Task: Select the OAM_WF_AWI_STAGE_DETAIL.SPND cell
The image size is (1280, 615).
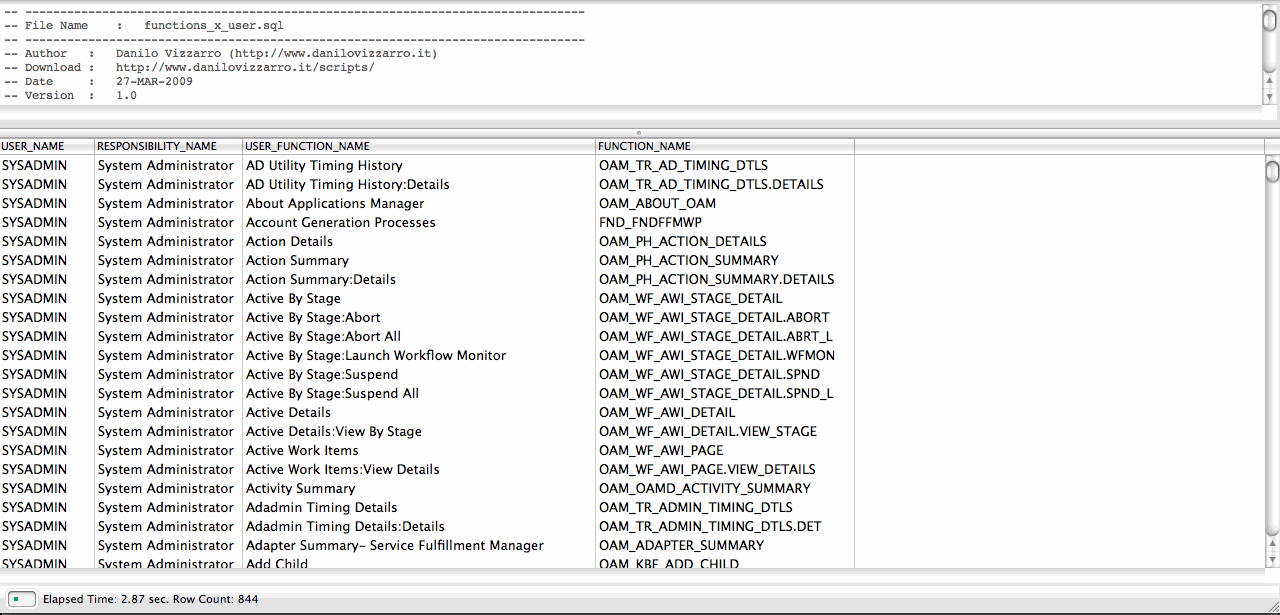Action: 725,374
